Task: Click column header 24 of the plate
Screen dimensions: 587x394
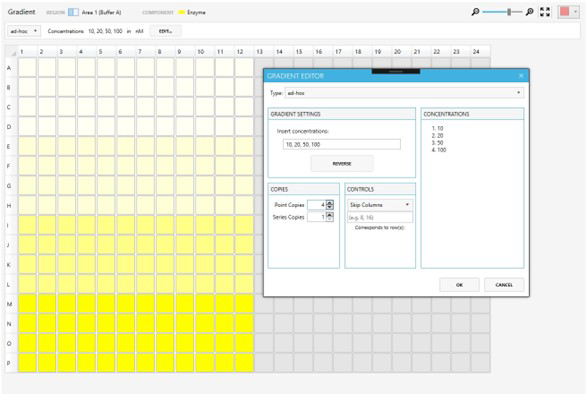Action: (480, 52)
